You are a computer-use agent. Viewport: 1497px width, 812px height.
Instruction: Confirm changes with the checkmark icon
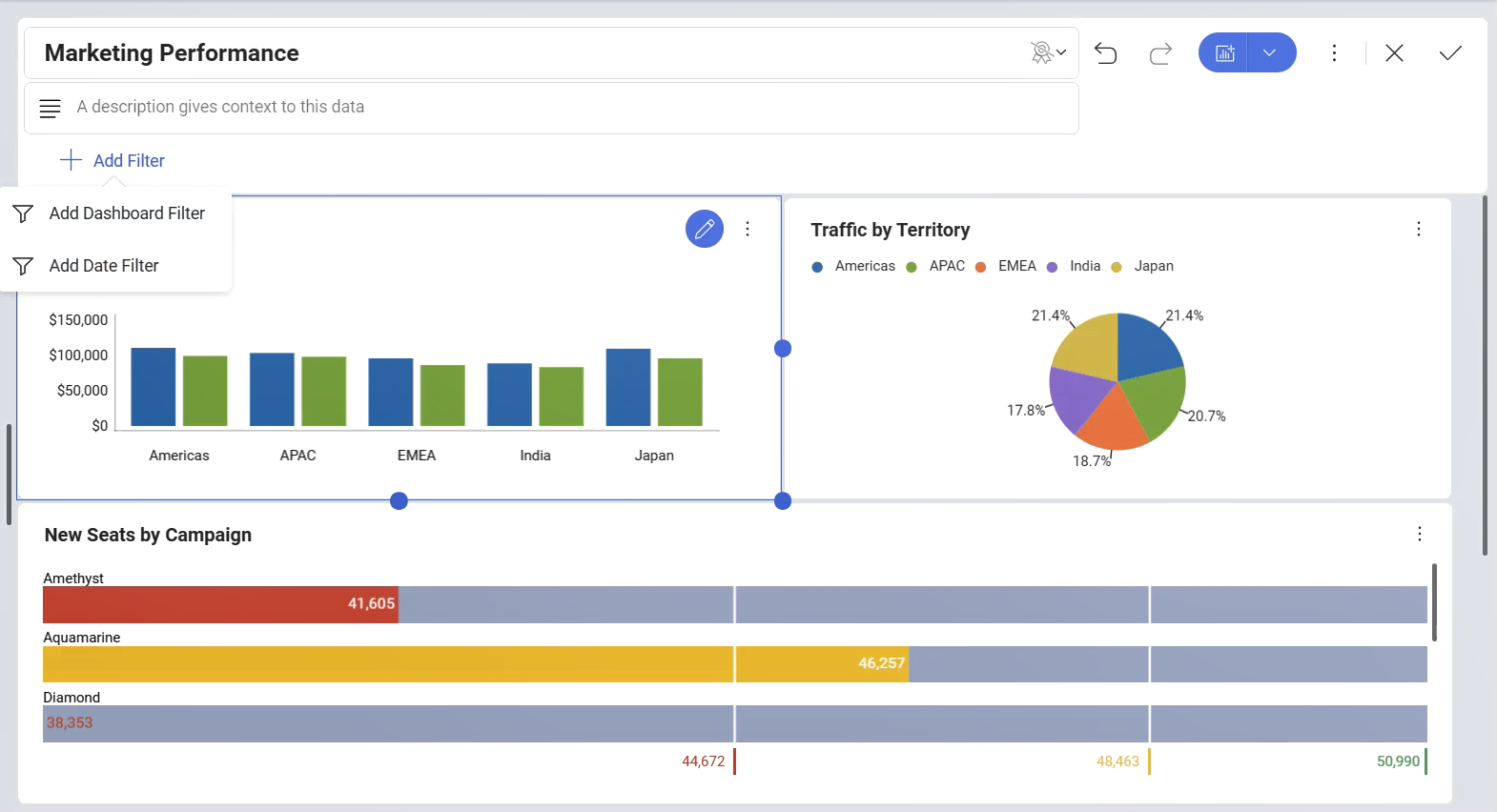pyautogui.click(x=1449, y=53)
